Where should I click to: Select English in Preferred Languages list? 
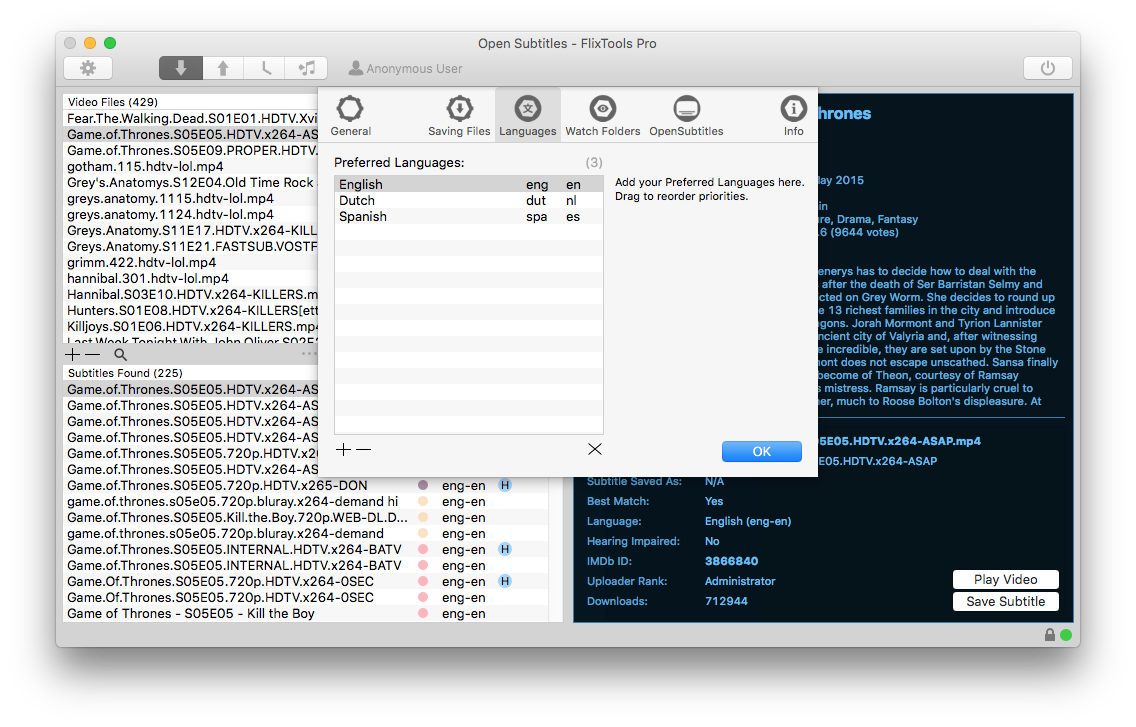469,184
